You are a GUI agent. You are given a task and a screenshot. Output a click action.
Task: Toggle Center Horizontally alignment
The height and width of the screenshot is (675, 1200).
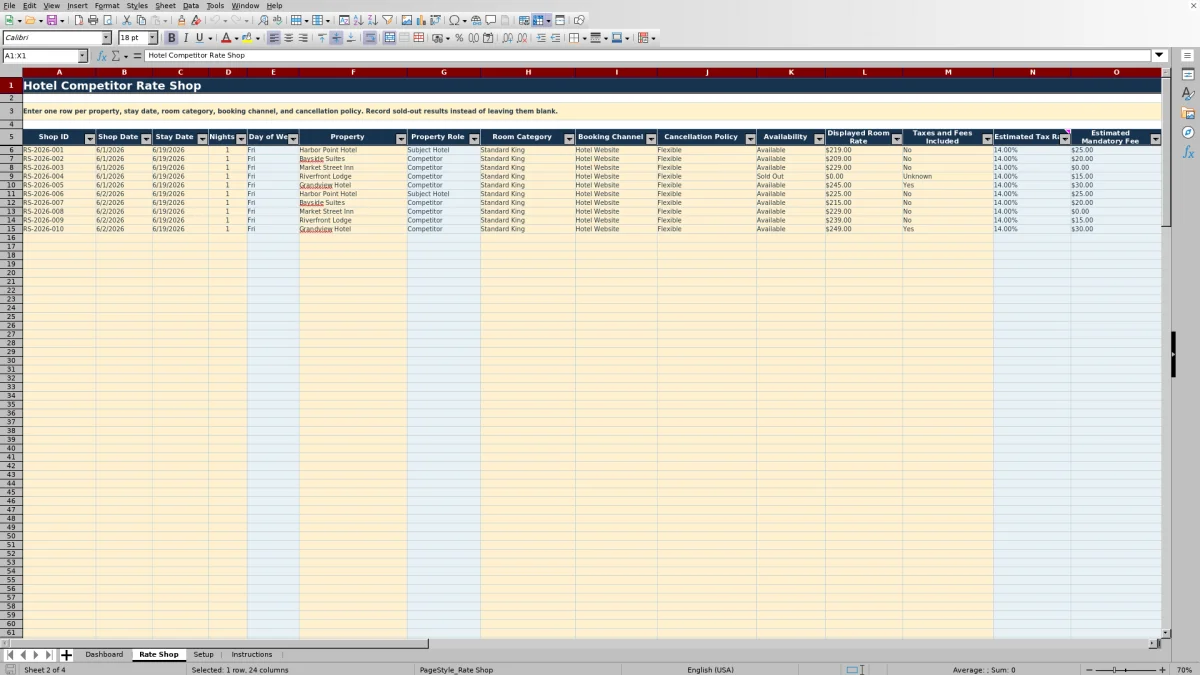click(x=288, y=38)
